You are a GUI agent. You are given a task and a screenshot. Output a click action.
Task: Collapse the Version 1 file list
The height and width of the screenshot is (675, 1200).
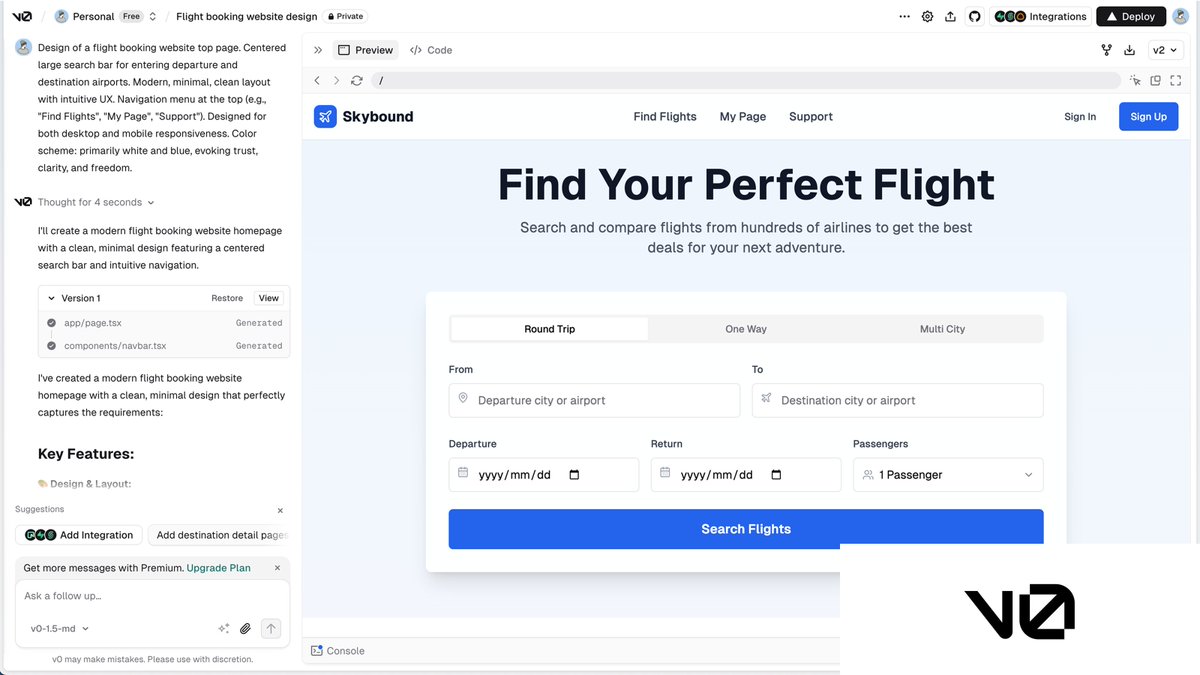52,298
